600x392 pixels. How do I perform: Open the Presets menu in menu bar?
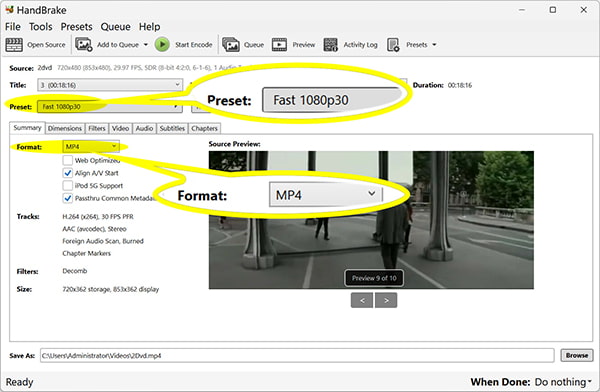[x=77, y=27]
